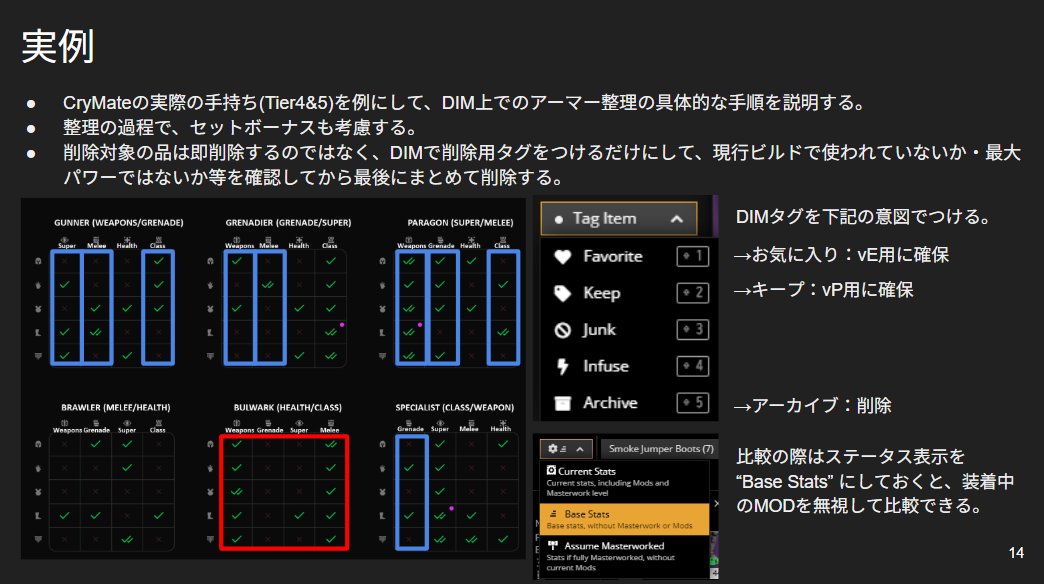Toggle Bulwark helmet Weapons checkmark
The width and height of the screenshot is (1044, 584).
(237, 444)
